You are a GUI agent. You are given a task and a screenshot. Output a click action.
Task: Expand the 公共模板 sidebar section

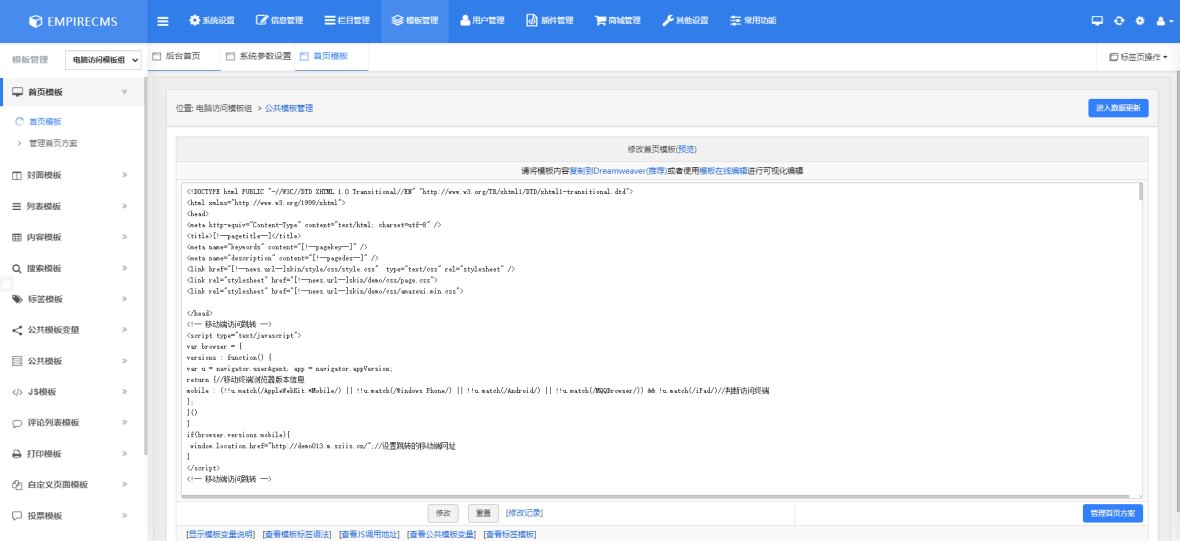point(72,361)
